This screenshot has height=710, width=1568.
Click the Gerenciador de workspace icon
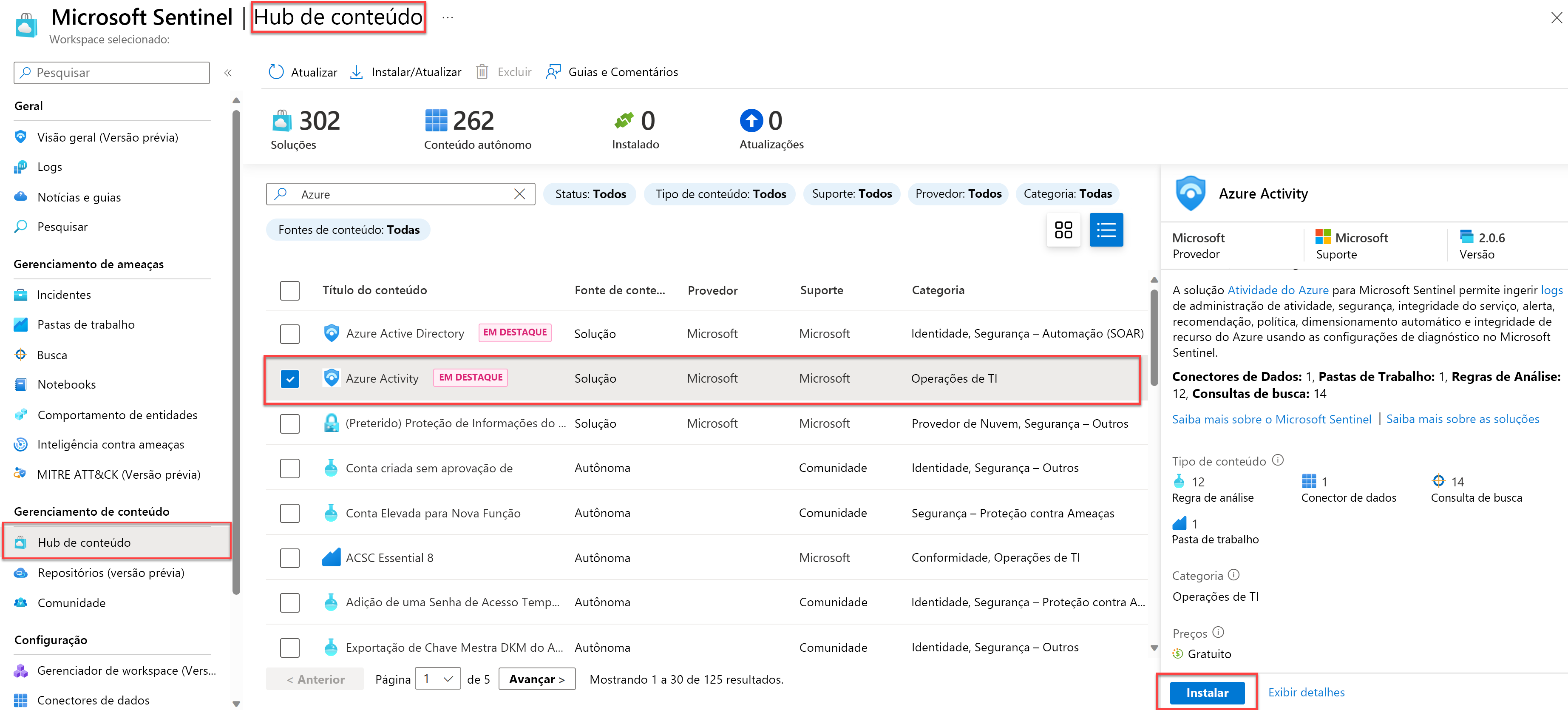(21, 670)
